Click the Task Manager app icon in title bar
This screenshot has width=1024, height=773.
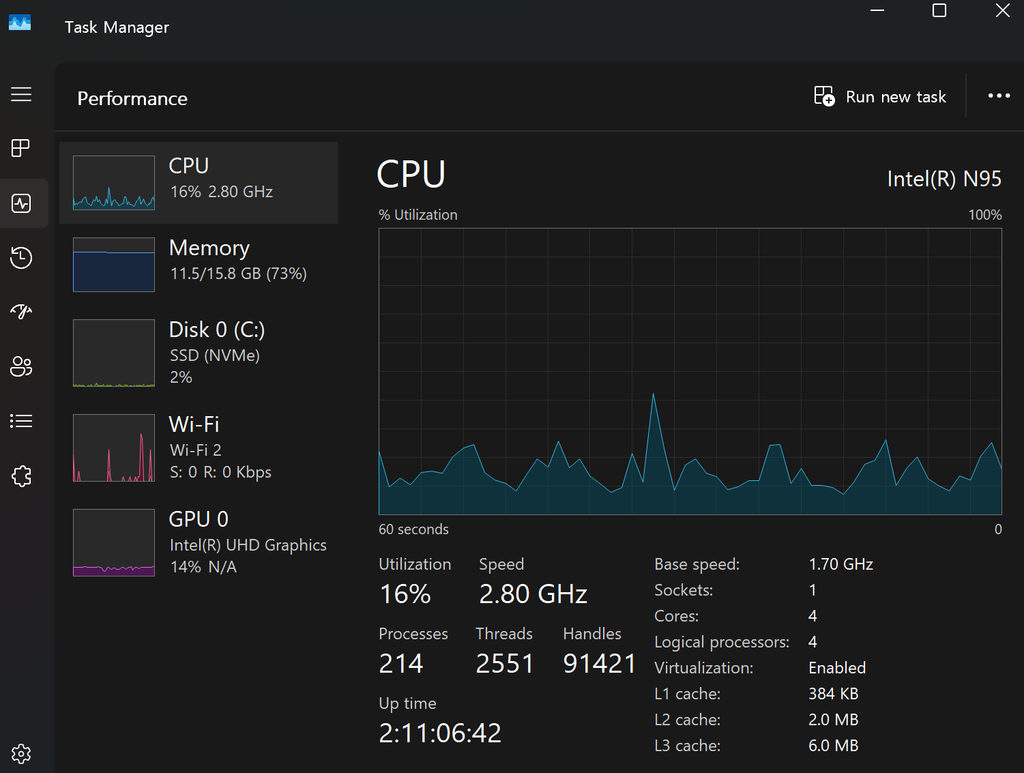point(20,23)
